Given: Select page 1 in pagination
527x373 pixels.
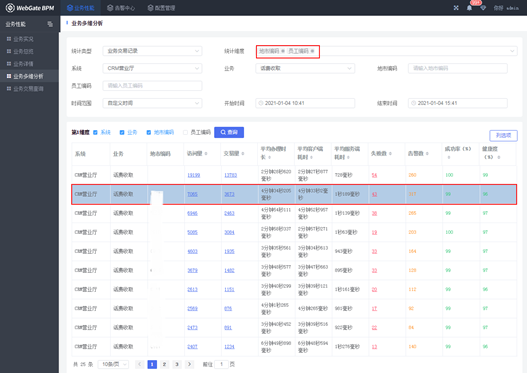Looking at the screenshot, I should pyautogui.click(x=152, y=364).
